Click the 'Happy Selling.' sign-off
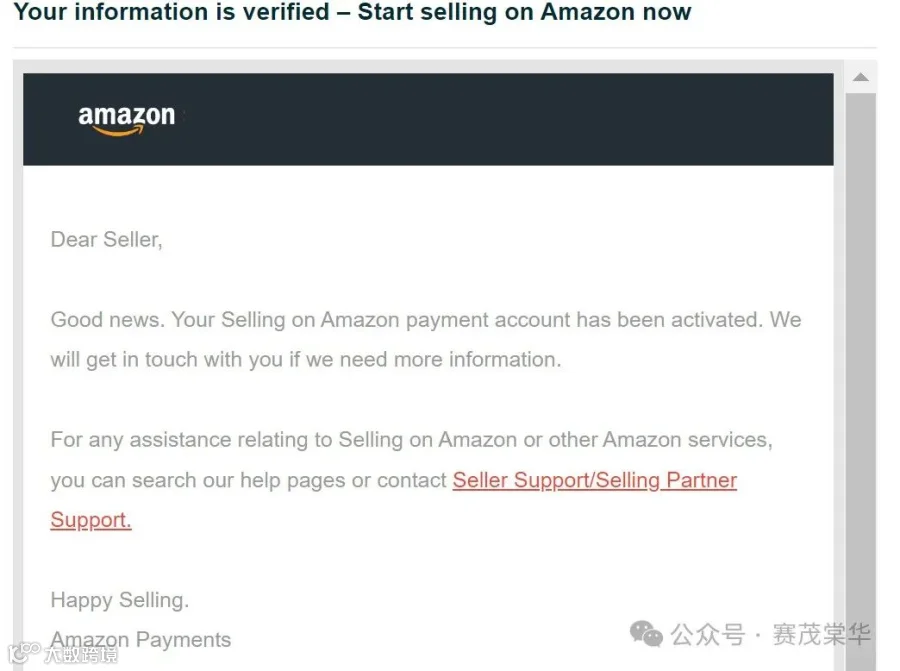The width and height of the screenshot is (900, 671). tap(119, 600)
